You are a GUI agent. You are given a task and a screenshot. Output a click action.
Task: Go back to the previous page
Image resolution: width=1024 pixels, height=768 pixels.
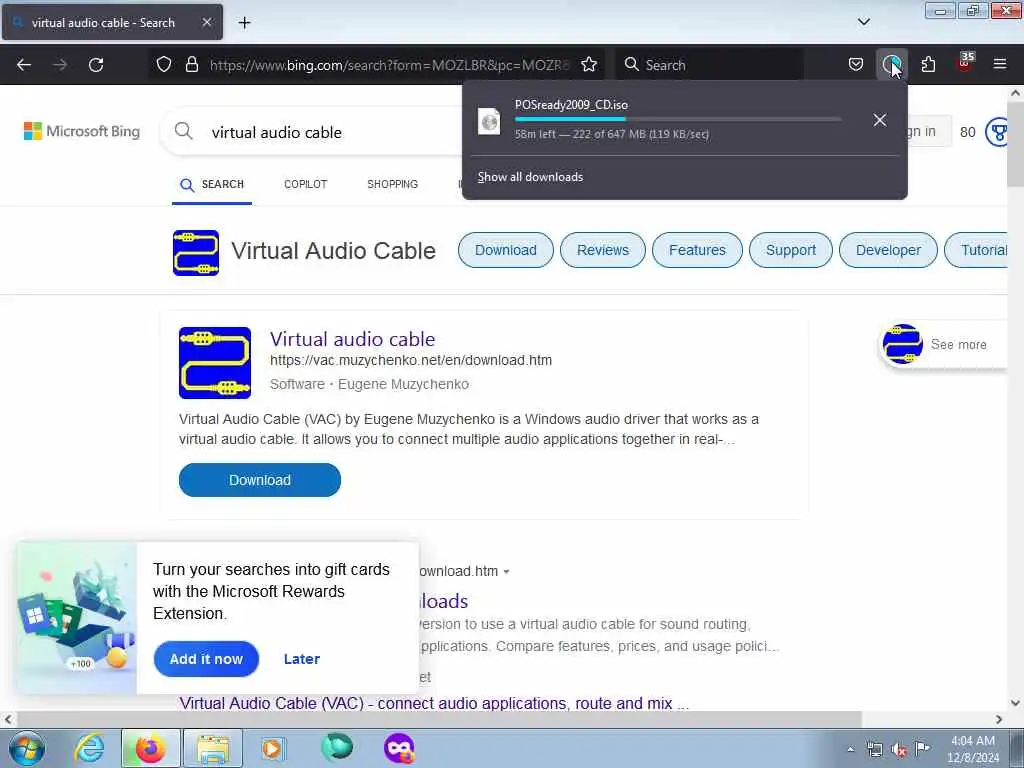(24, 65)
